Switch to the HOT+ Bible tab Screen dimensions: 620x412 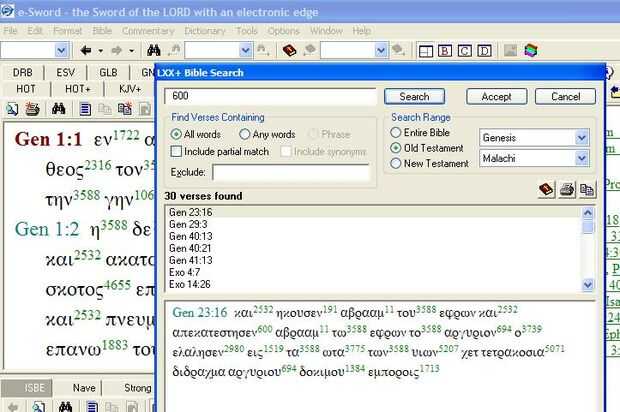[78, 89]
